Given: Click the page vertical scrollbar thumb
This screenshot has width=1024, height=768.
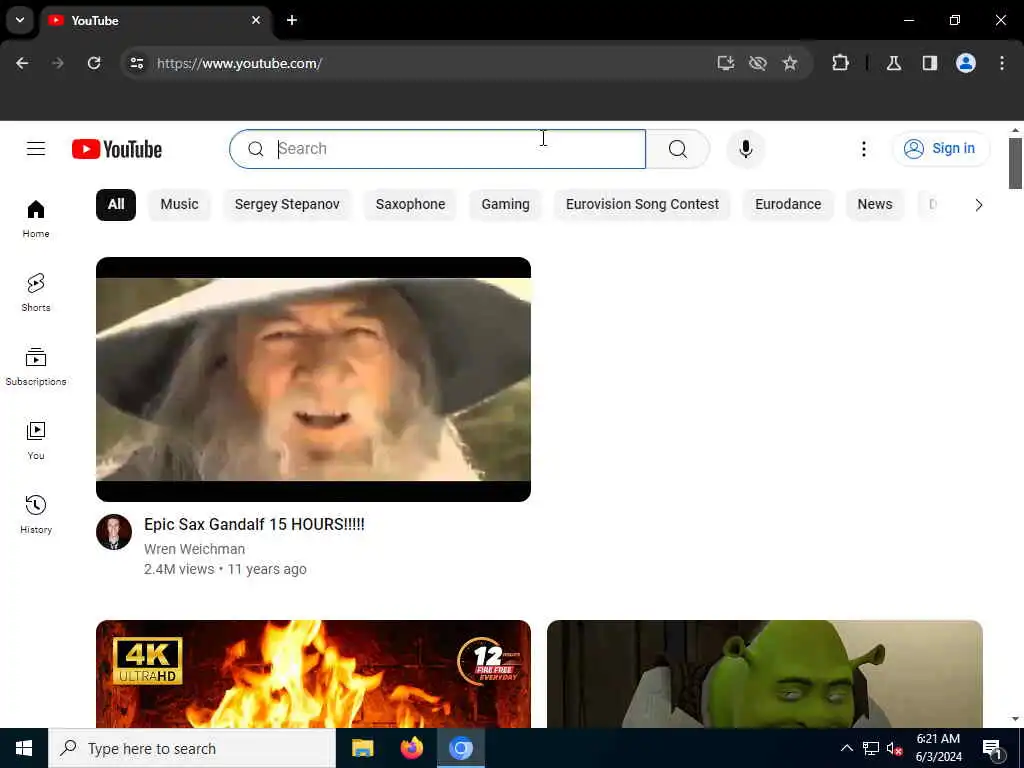Looking at the screenshot, I should [1016, 163].
